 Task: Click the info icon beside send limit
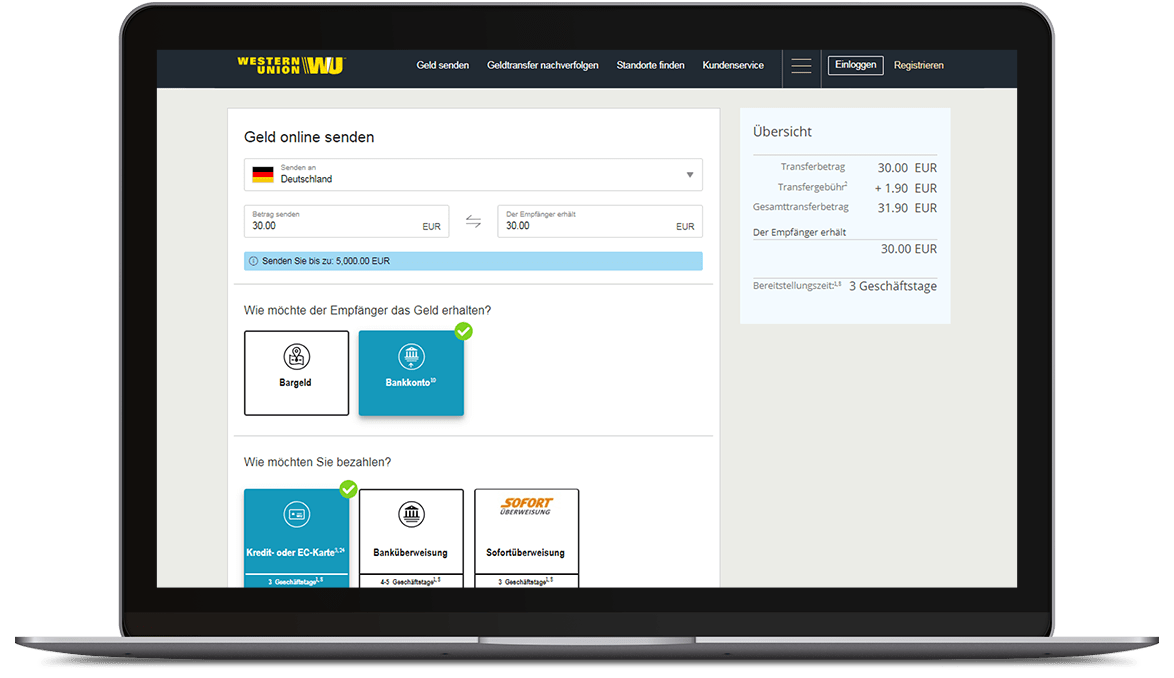(x=253, y=261)
